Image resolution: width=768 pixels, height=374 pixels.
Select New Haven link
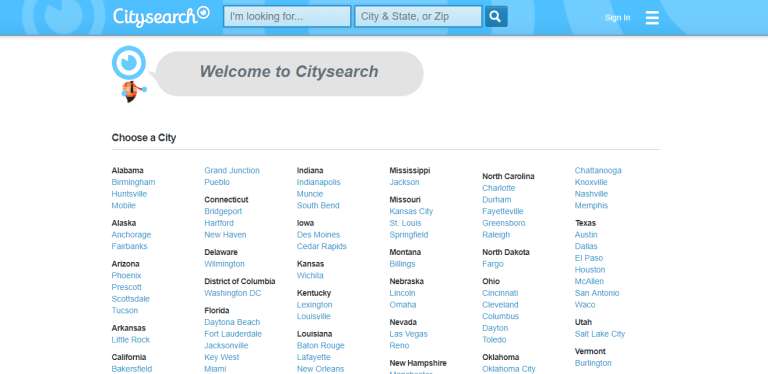225,235
